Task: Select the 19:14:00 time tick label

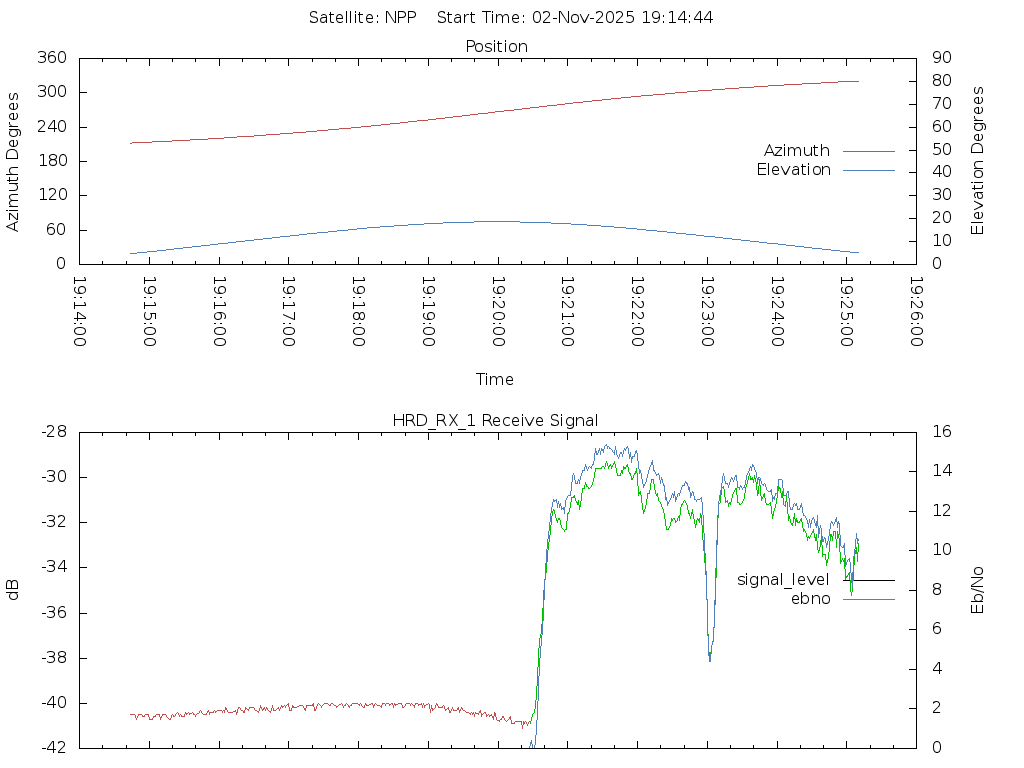Action: 79,312
